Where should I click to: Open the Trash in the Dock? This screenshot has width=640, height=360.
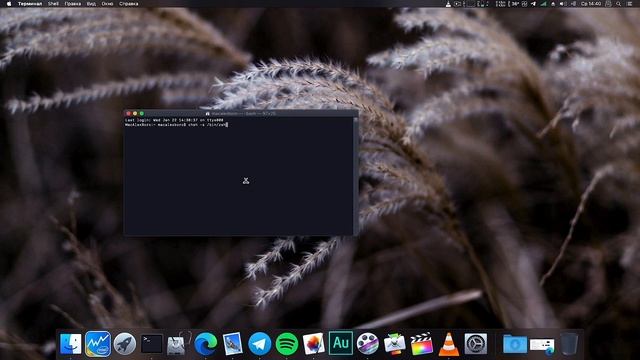(x=569, y=344)
